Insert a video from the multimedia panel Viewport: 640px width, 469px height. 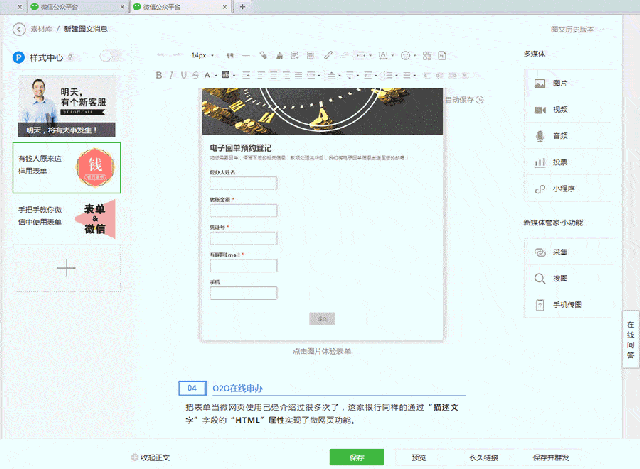[x=566, y=109]
